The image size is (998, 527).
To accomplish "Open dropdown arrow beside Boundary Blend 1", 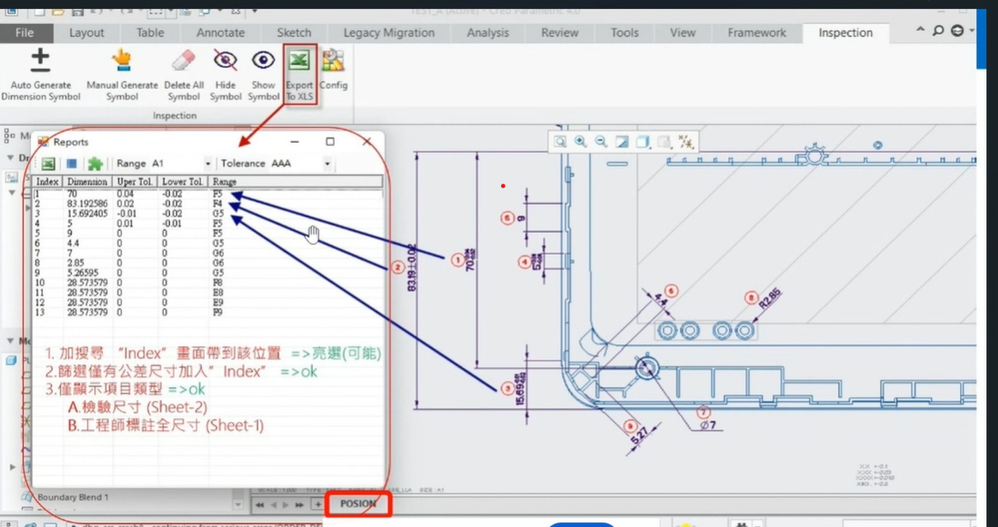I will (238, 504).
